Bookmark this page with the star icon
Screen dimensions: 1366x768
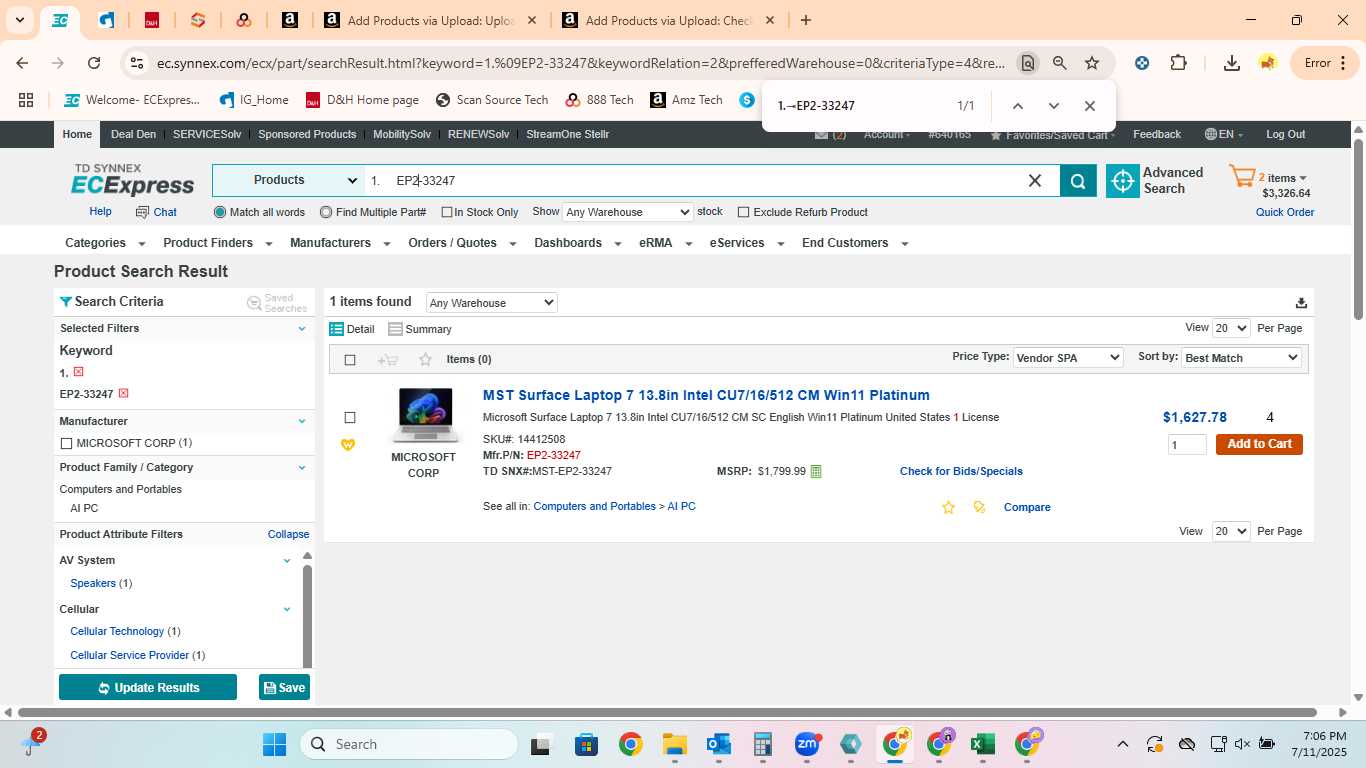1092,63
